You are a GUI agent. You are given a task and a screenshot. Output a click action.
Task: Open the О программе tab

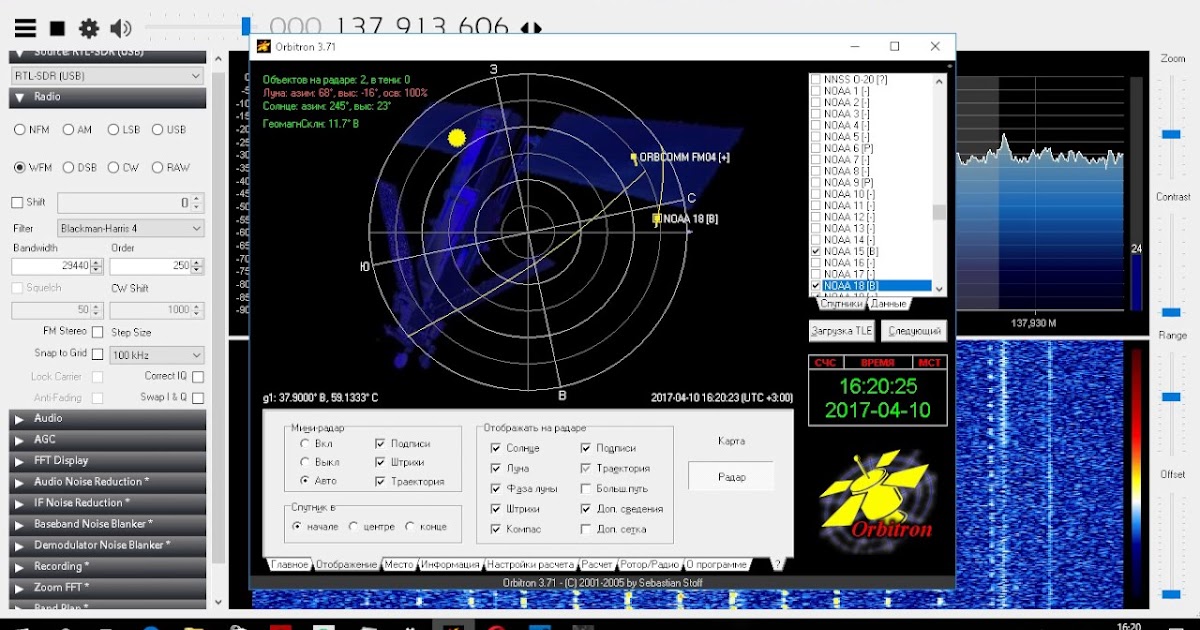point(716,565)
